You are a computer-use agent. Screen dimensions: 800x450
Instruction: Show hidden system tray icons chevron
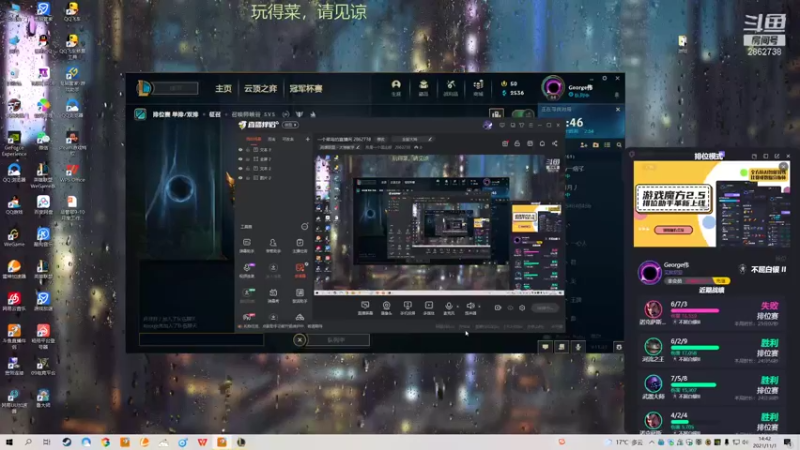click(652, 442)
